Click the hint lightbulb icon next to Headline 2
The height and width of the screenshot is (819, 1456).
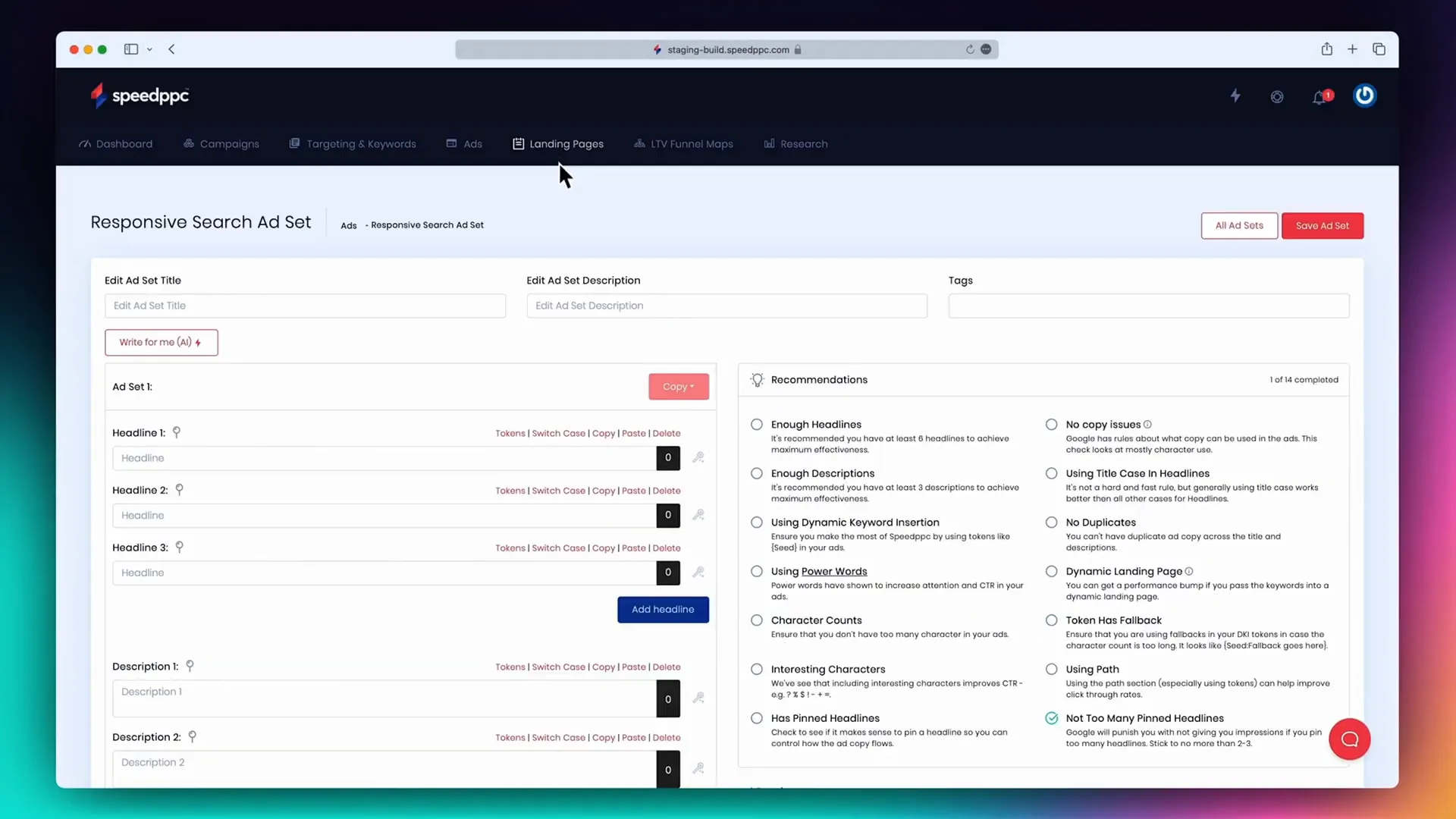[x=179, y=489]
